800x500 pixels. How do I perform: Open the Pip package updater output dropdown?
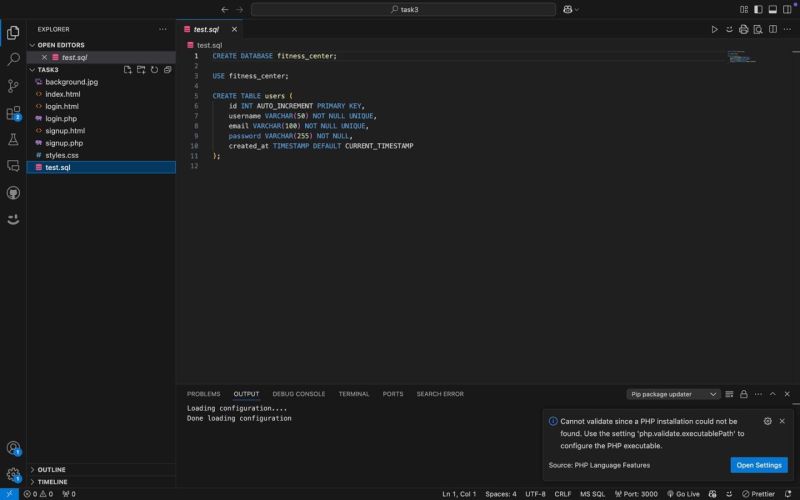(673, 394)
